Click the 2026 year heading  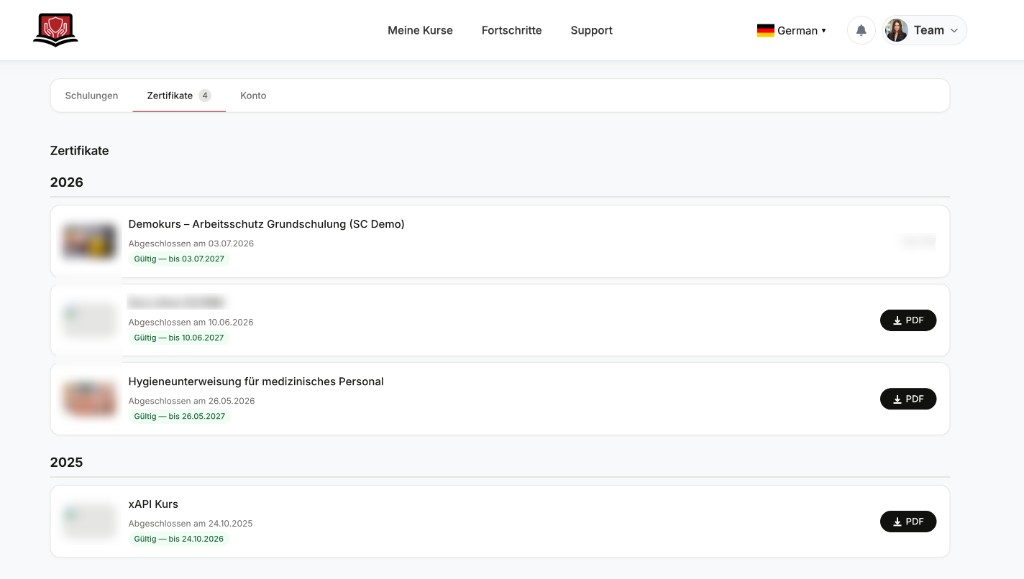click(x=67, y=182)
